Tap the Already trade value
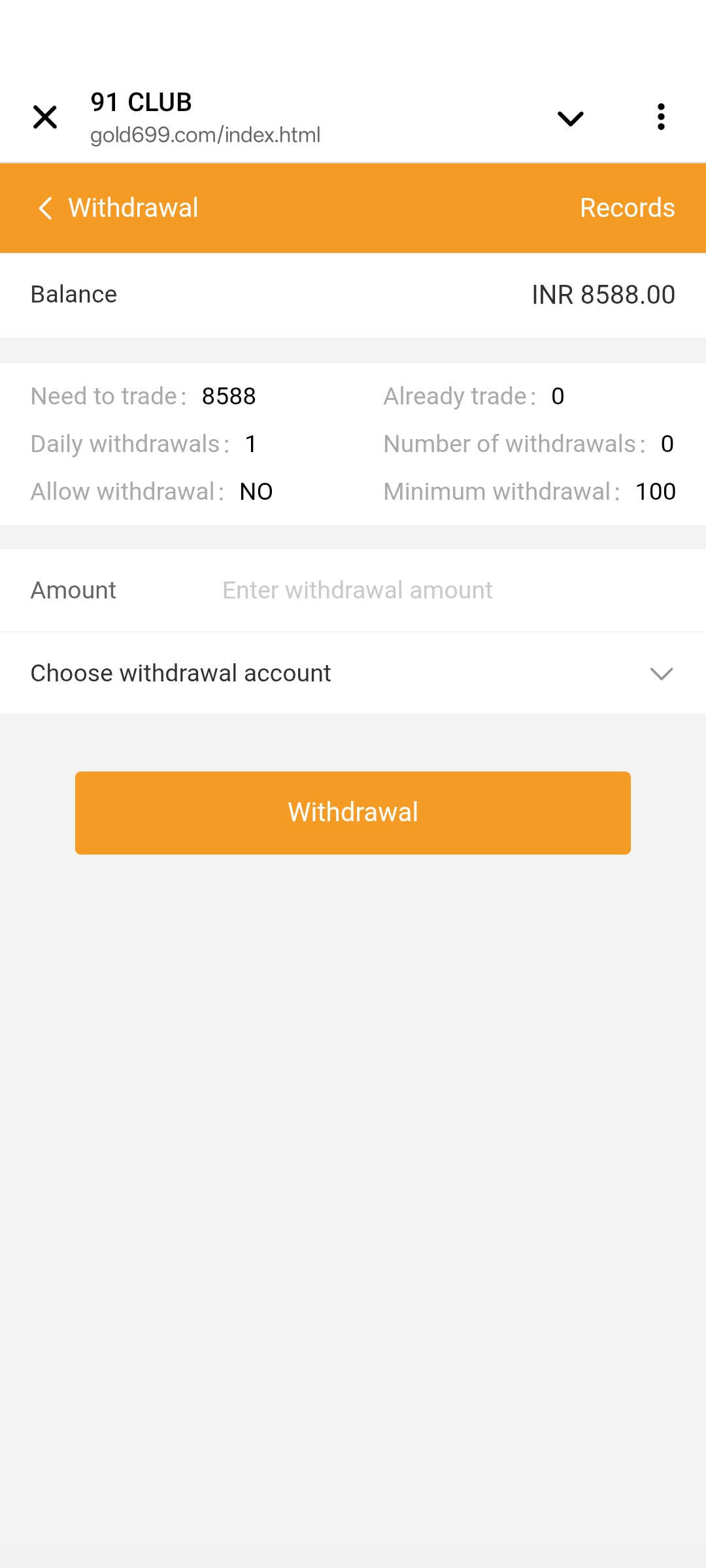This screenshot has width=706, height=1568. pos(558,397)
